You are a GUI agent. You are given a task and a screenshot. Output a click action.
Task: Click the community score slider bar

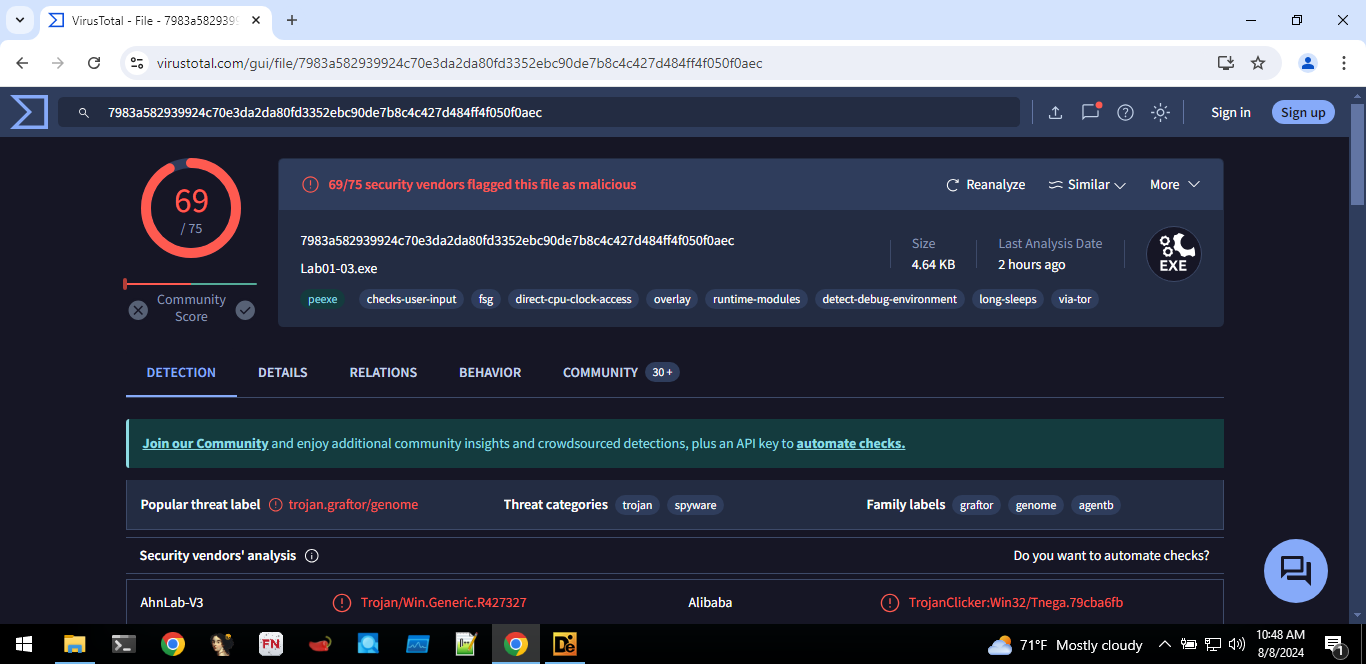(190, 284)
